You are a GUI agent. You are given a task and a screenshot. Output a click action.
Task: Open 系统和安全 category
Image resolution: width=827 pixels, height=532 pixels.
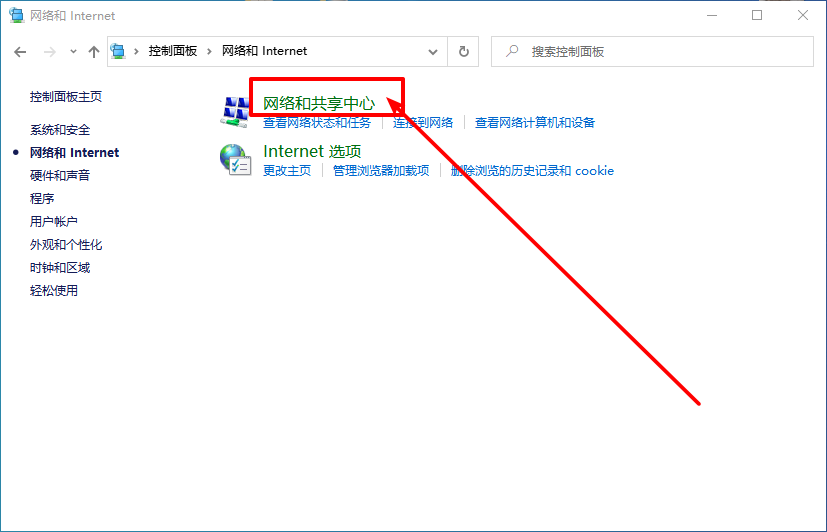[x=60, y=130]
